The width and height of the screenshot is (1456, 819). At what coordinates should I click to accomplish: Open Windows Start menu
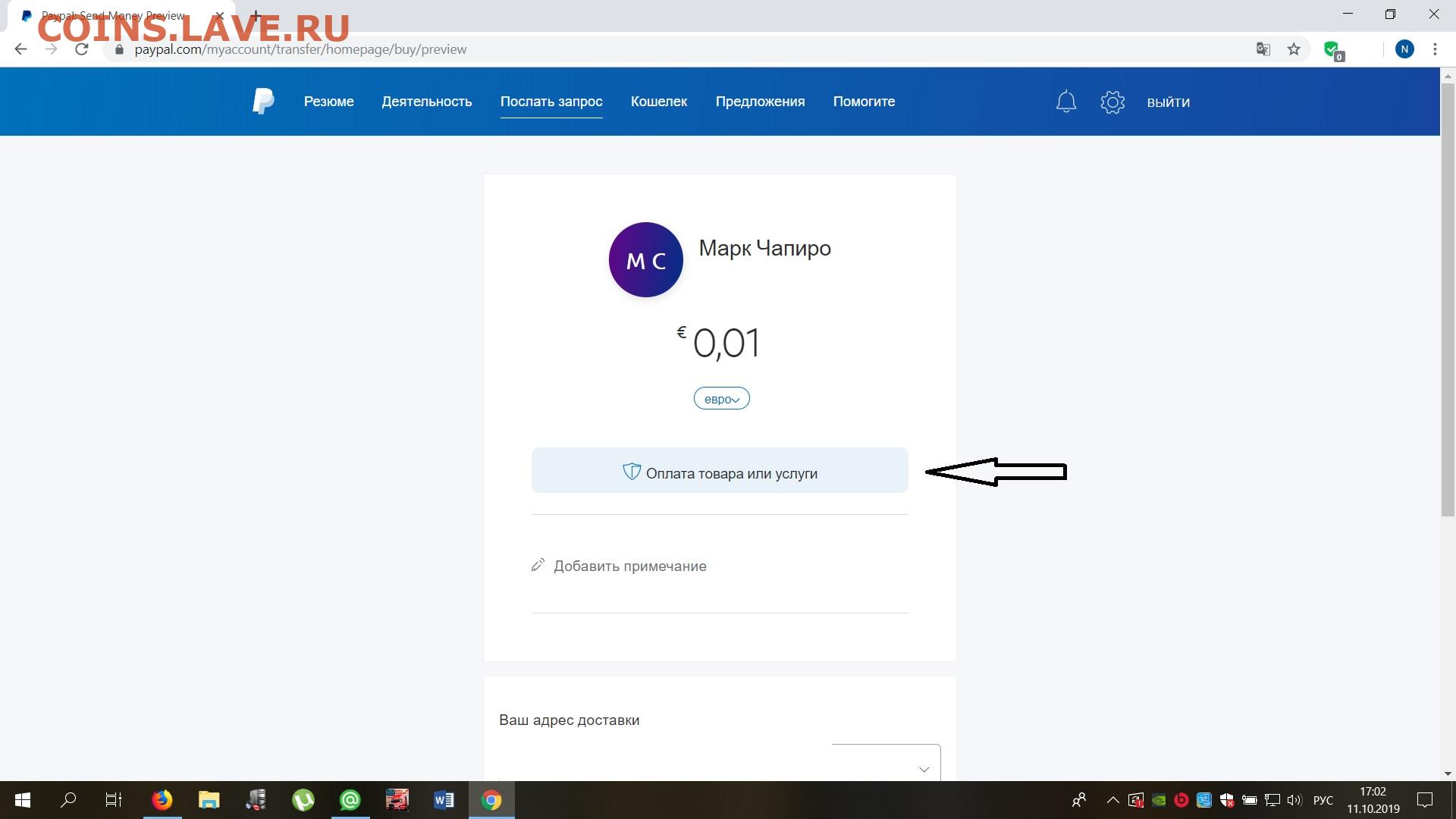[x=23, y=800]
